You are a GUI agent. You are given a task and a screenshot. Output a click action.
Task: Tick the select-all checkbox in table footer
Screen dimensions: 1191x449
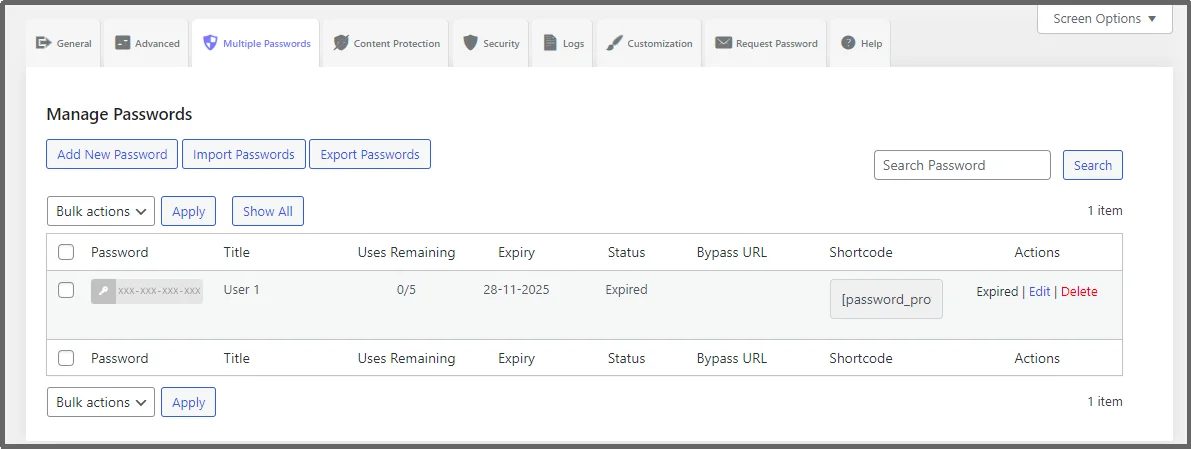click(x=66, y=358)
